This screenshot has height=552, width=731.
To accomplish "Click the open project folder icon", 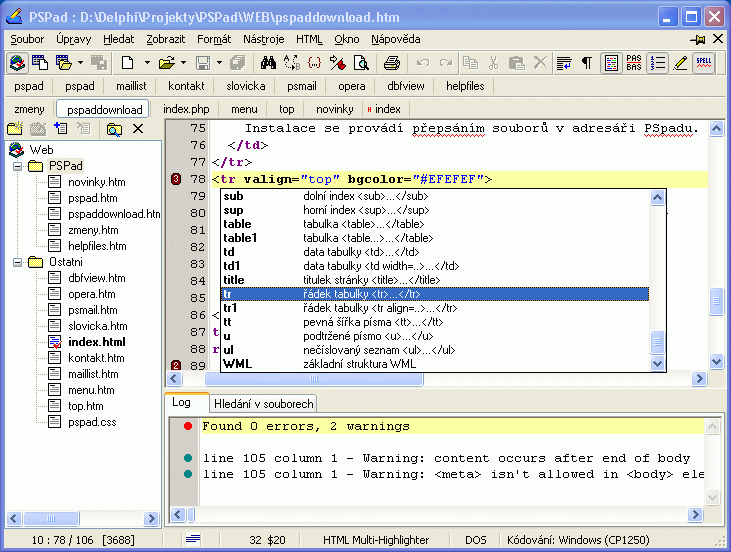I will coord(63,62).
